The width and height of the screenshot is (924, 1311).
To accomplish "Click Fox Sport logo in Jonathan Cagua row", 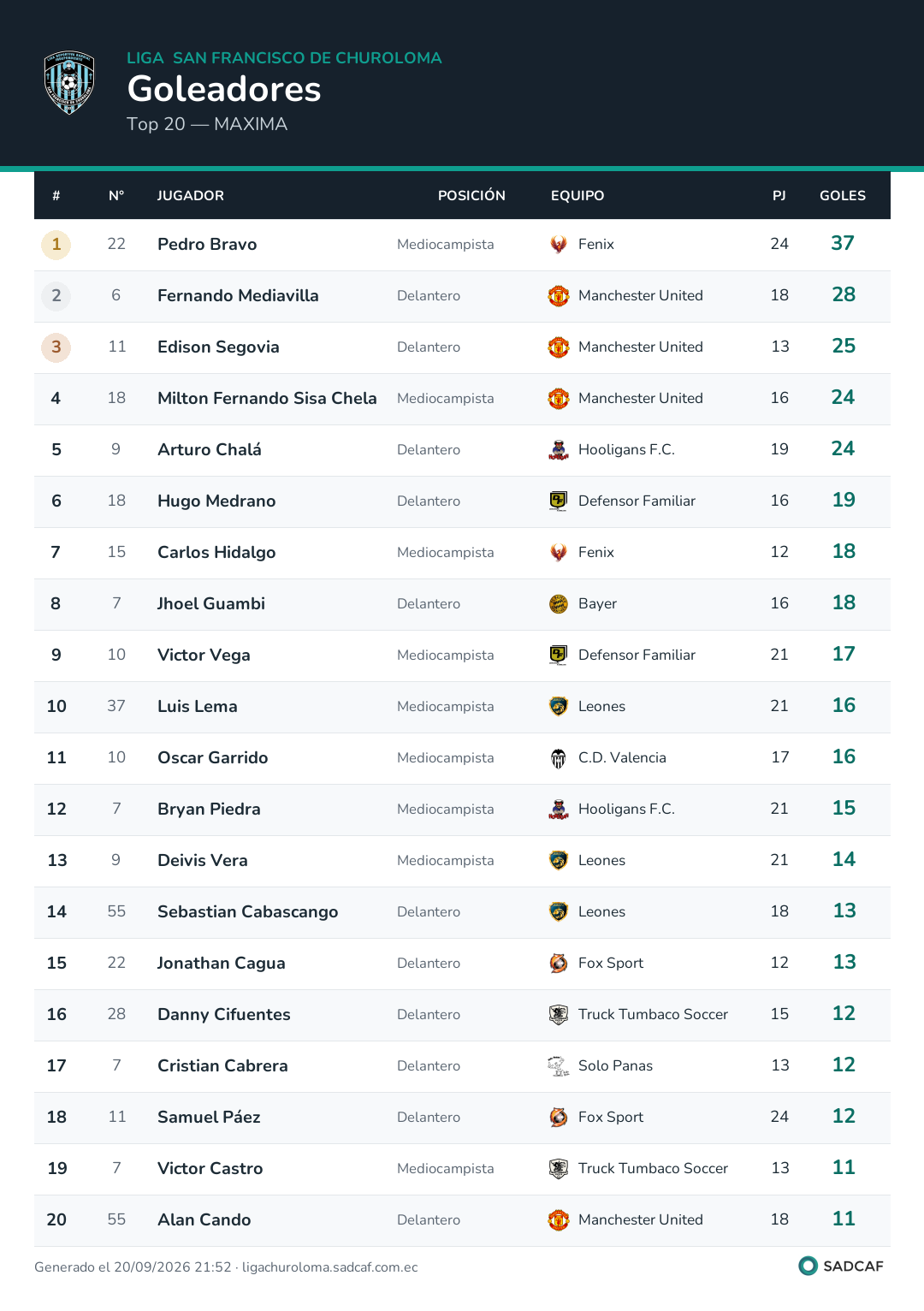I will [x=559, y=964].
